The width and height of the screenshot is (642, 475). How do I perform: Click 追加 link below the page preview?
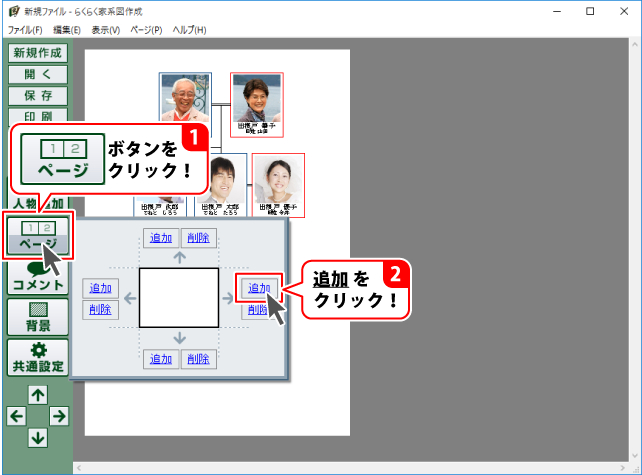161,359
